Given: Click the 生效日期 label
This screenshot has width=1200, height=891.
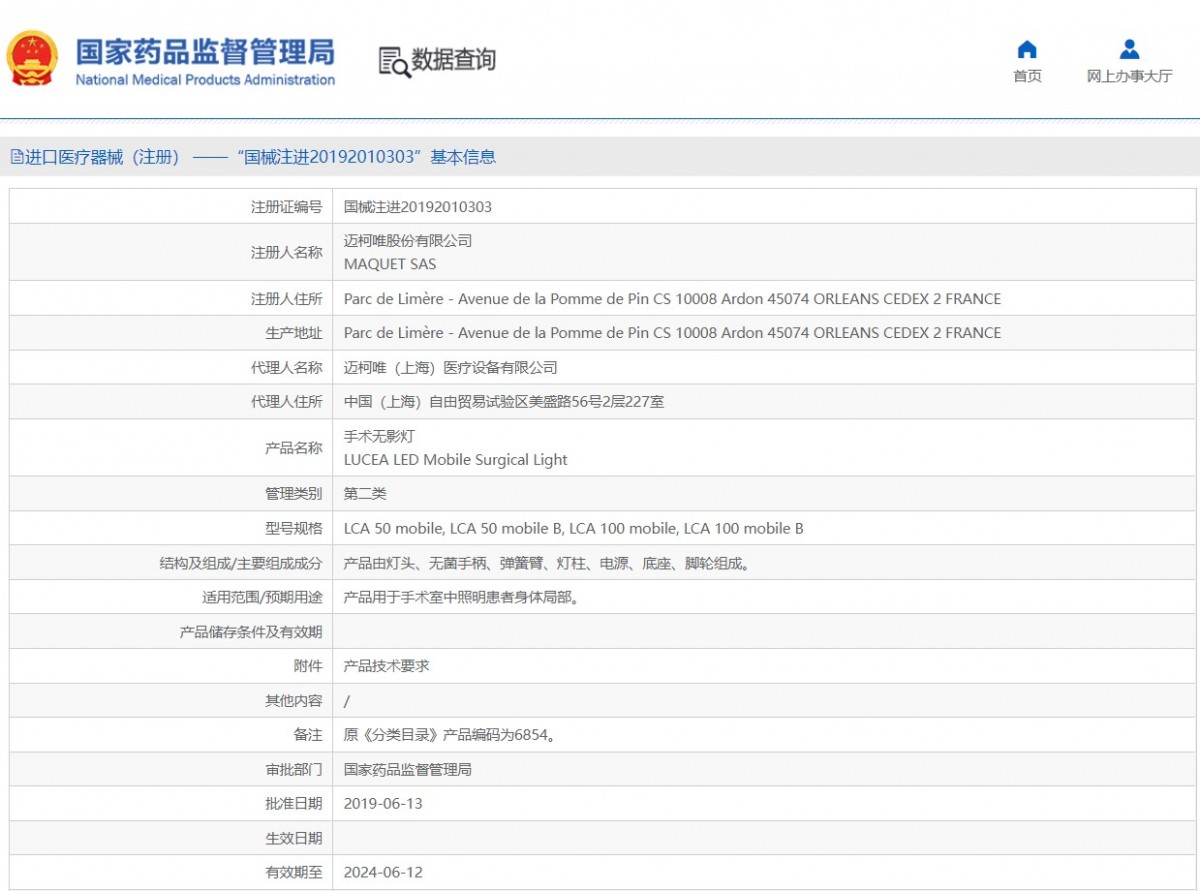Looking at the screenshot, I should (293, 838).
